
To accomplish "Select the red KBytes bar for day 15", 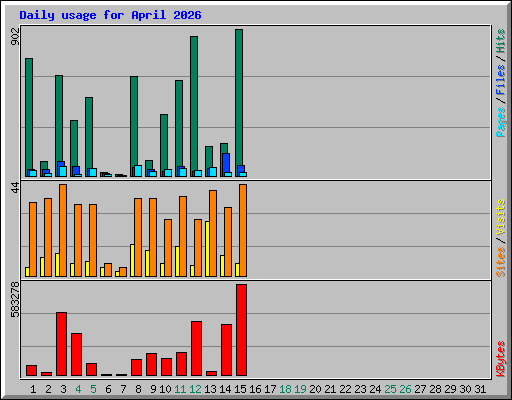I will click(241, 330).
